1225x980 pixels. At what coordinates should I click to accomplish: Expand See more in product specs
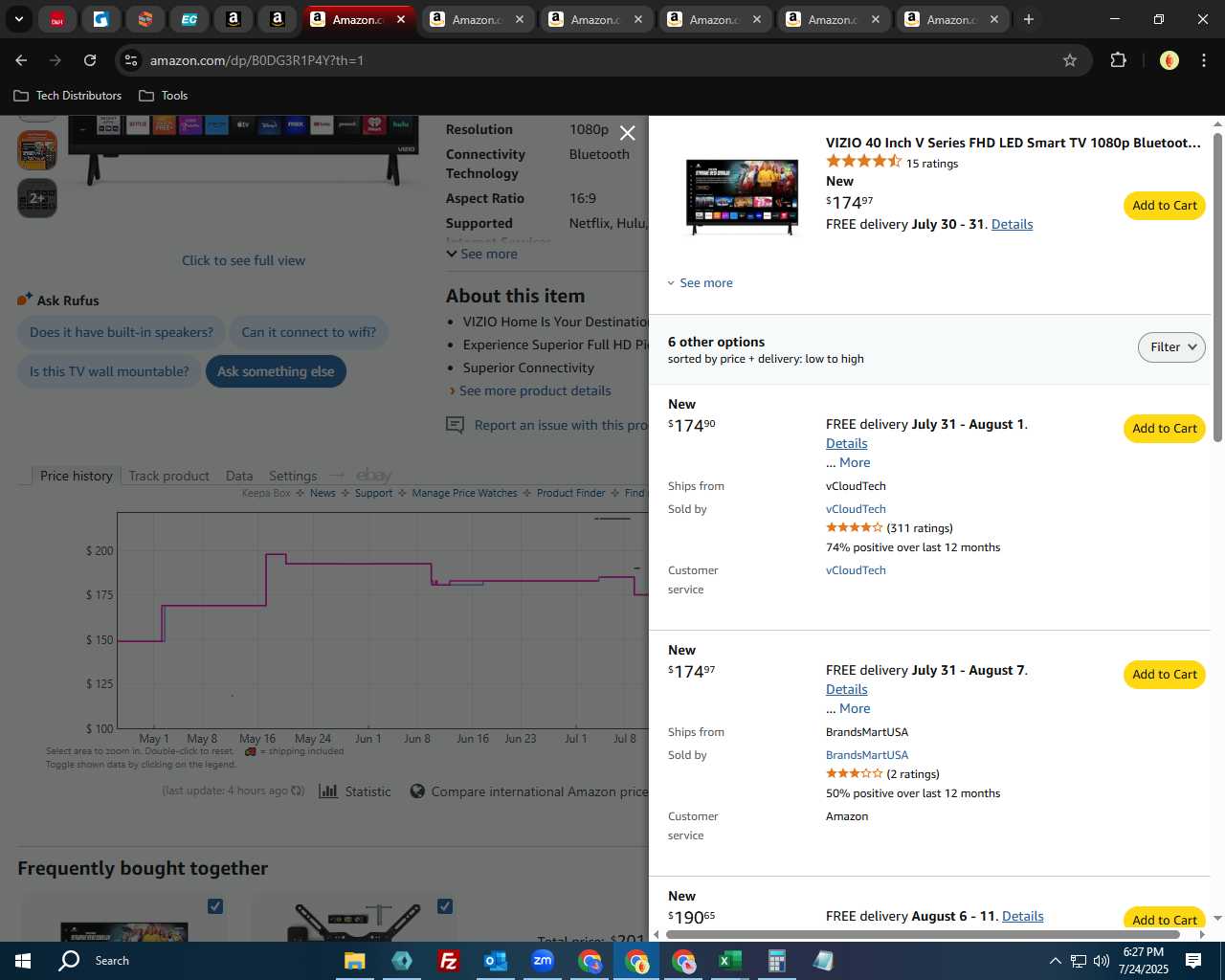coord(481,254)
